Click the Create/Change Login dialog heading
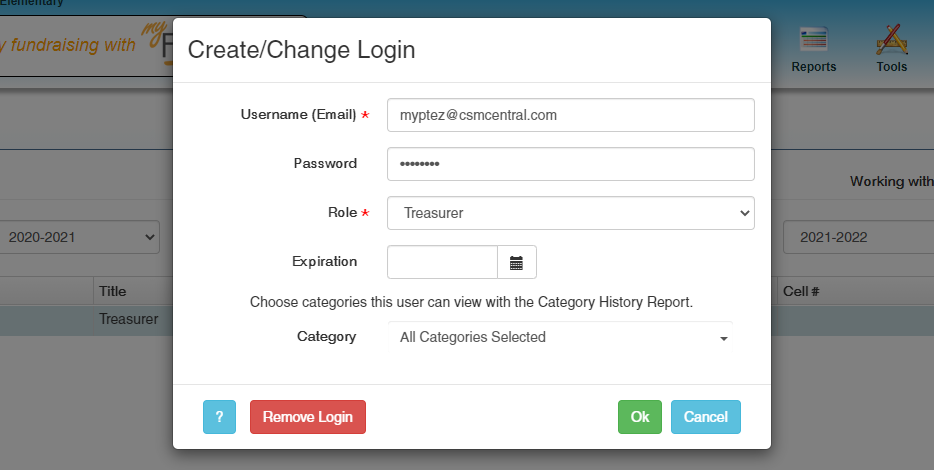Screen dimensions: 934x470 302,49
